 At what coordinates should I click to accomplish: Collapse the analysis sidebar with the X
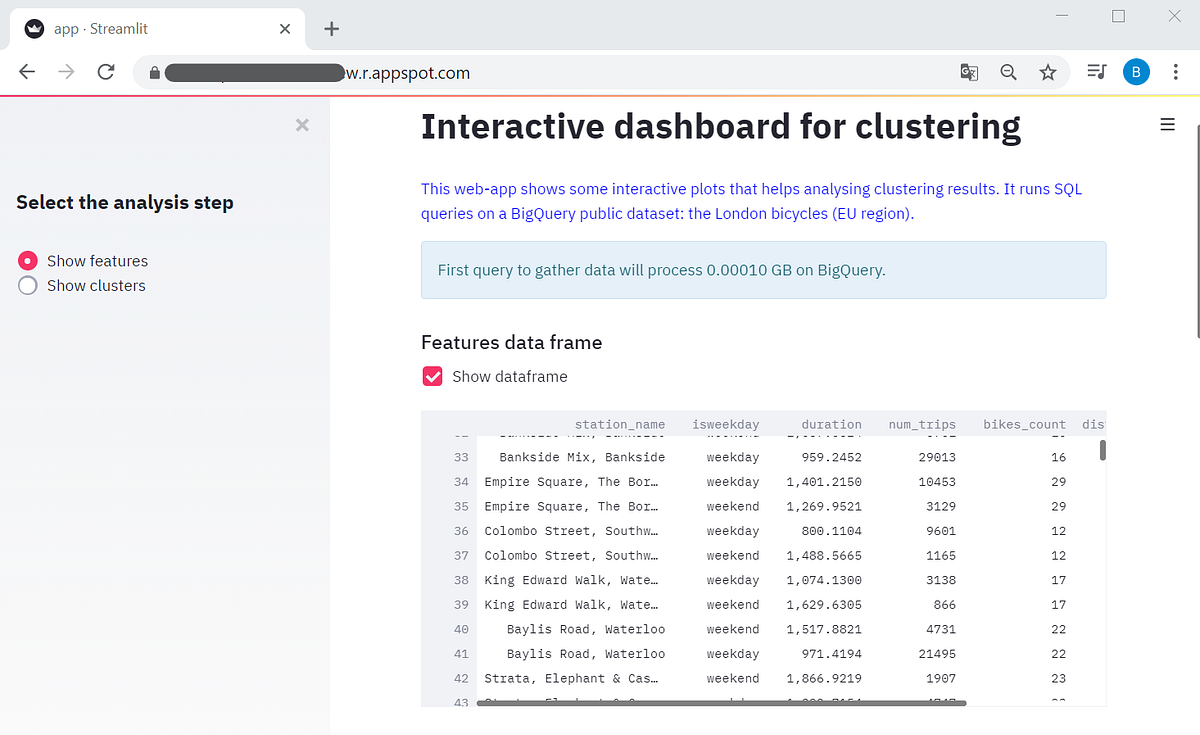click(x=302, y=125)
